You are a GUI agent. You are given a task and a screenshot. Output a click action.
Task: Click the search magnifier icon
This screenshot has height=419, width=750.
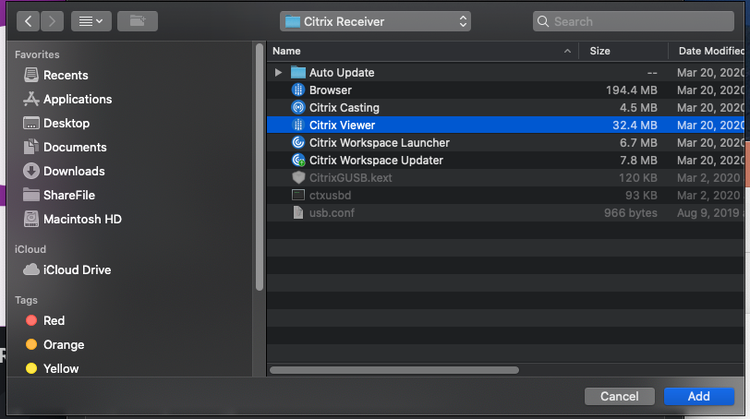[x=543, y=22]
